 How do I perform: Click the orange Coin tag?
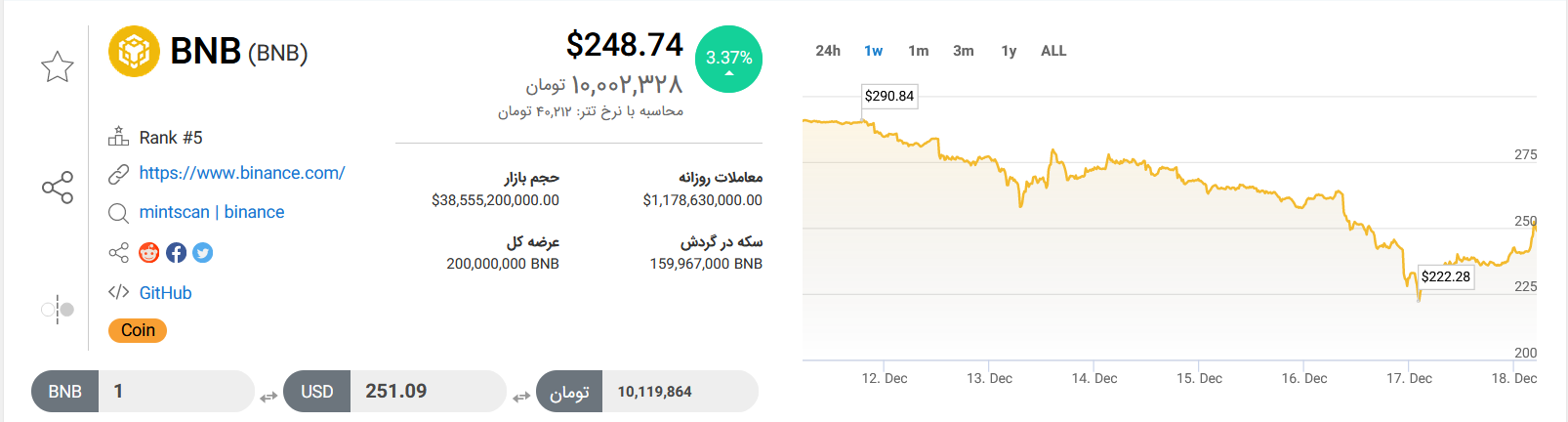(138, 330)
